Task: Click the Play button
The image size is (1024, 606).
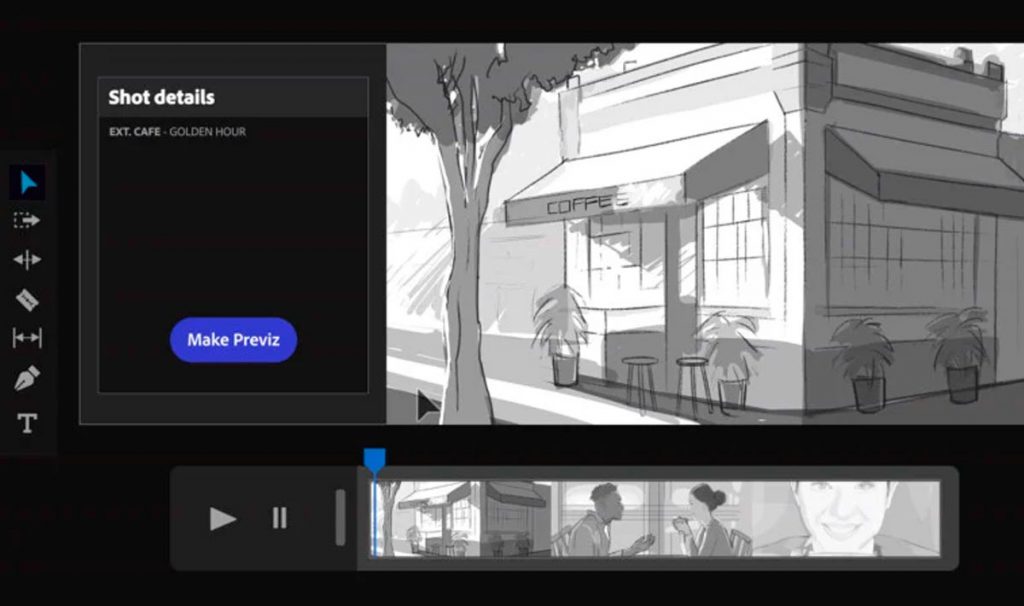Action: point(222,518)
